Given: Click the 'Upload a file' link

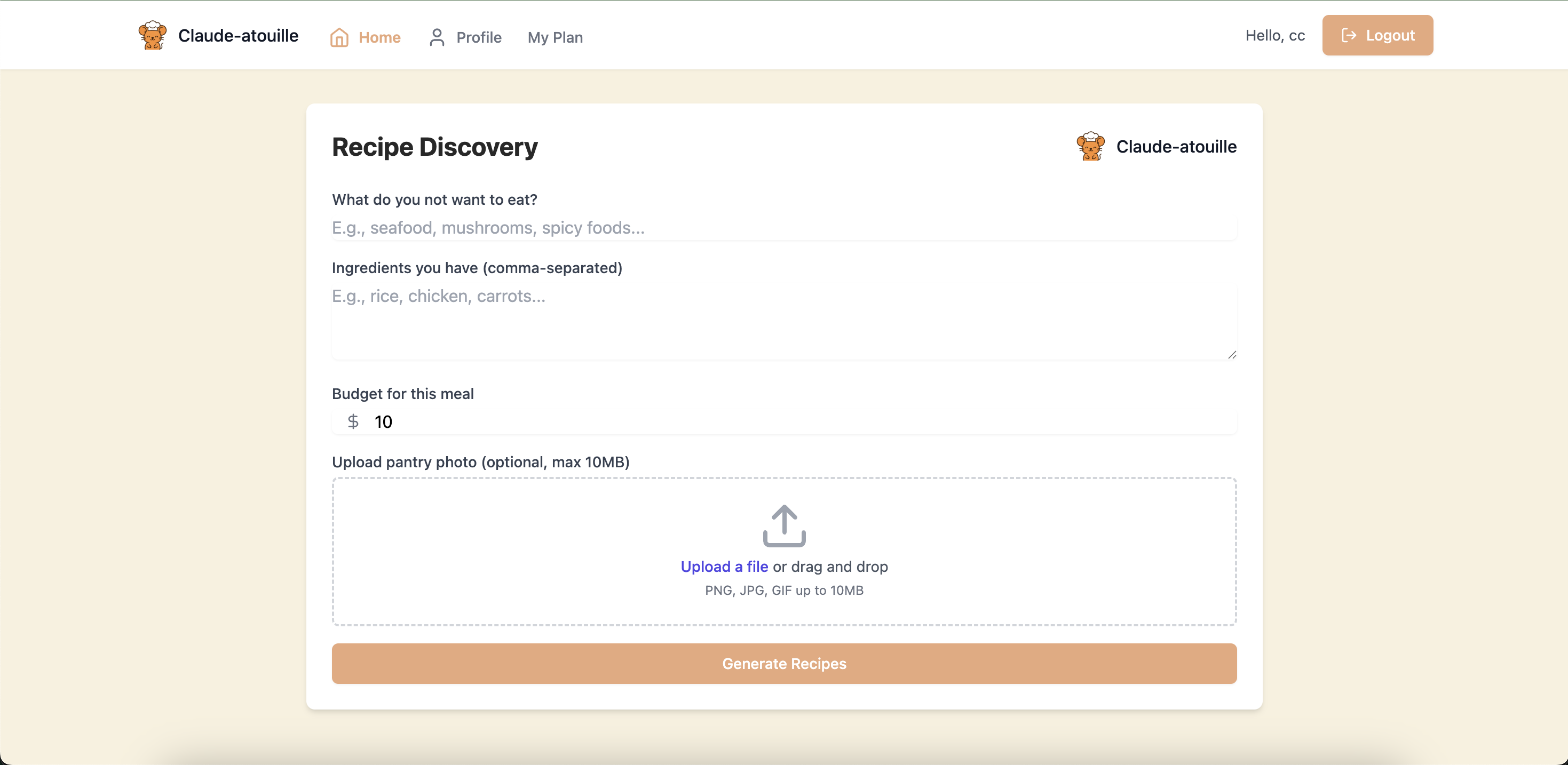Looking at the screenshot, I should click(724, 567).
